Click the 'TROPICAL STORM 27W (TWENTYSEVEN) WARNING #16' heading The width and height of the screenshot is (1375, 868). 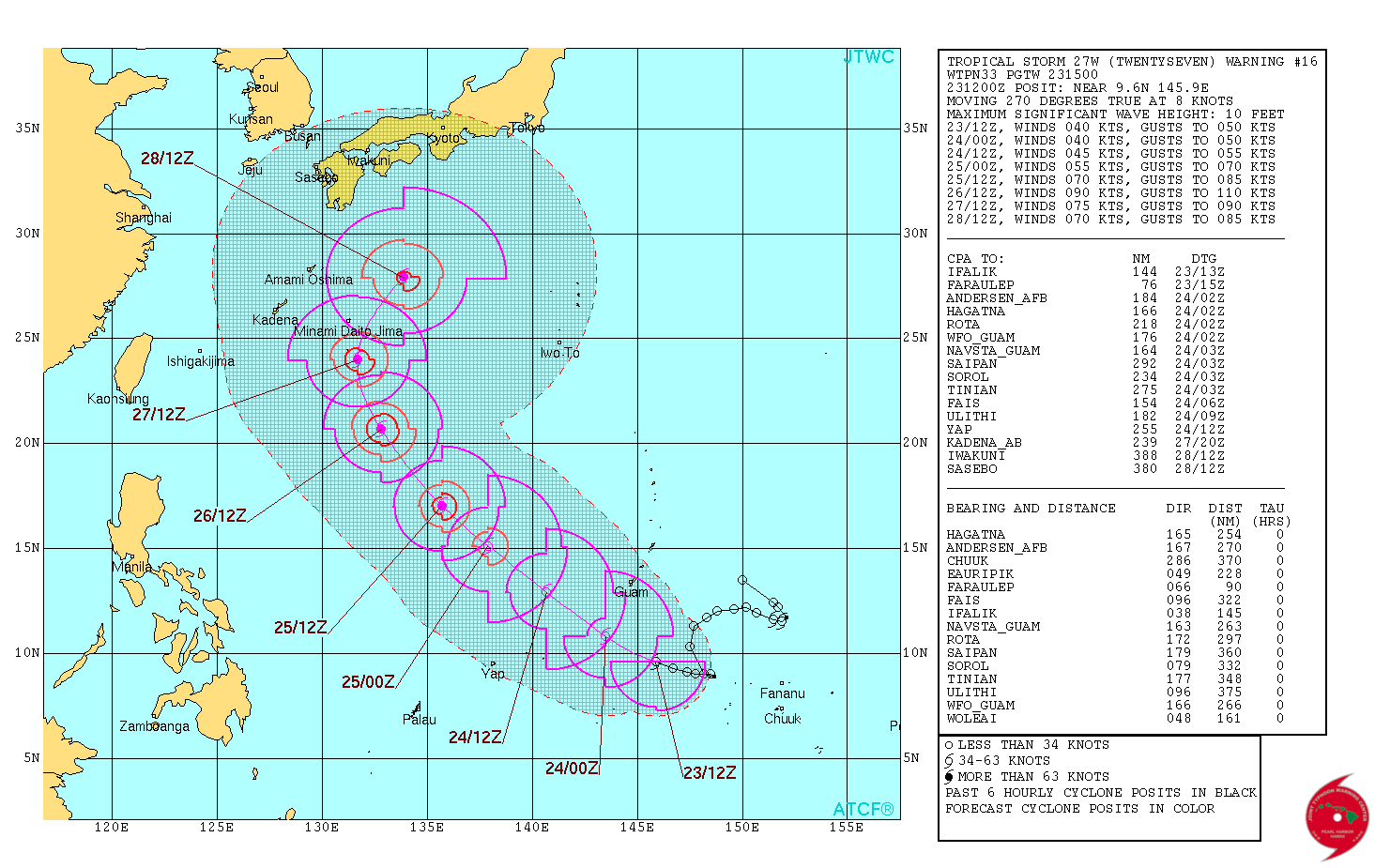[x=1132, y=62]
